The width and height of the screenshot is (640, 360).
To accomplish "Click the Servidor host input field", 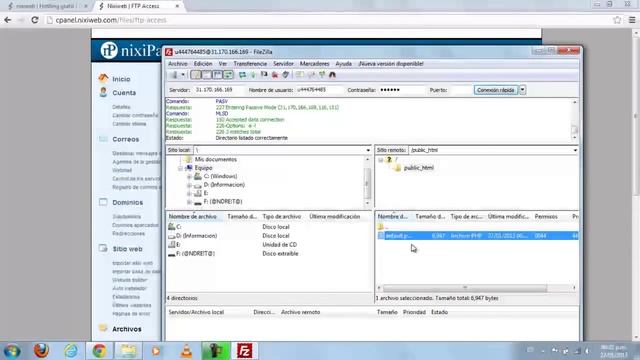I will pos(219,90).
